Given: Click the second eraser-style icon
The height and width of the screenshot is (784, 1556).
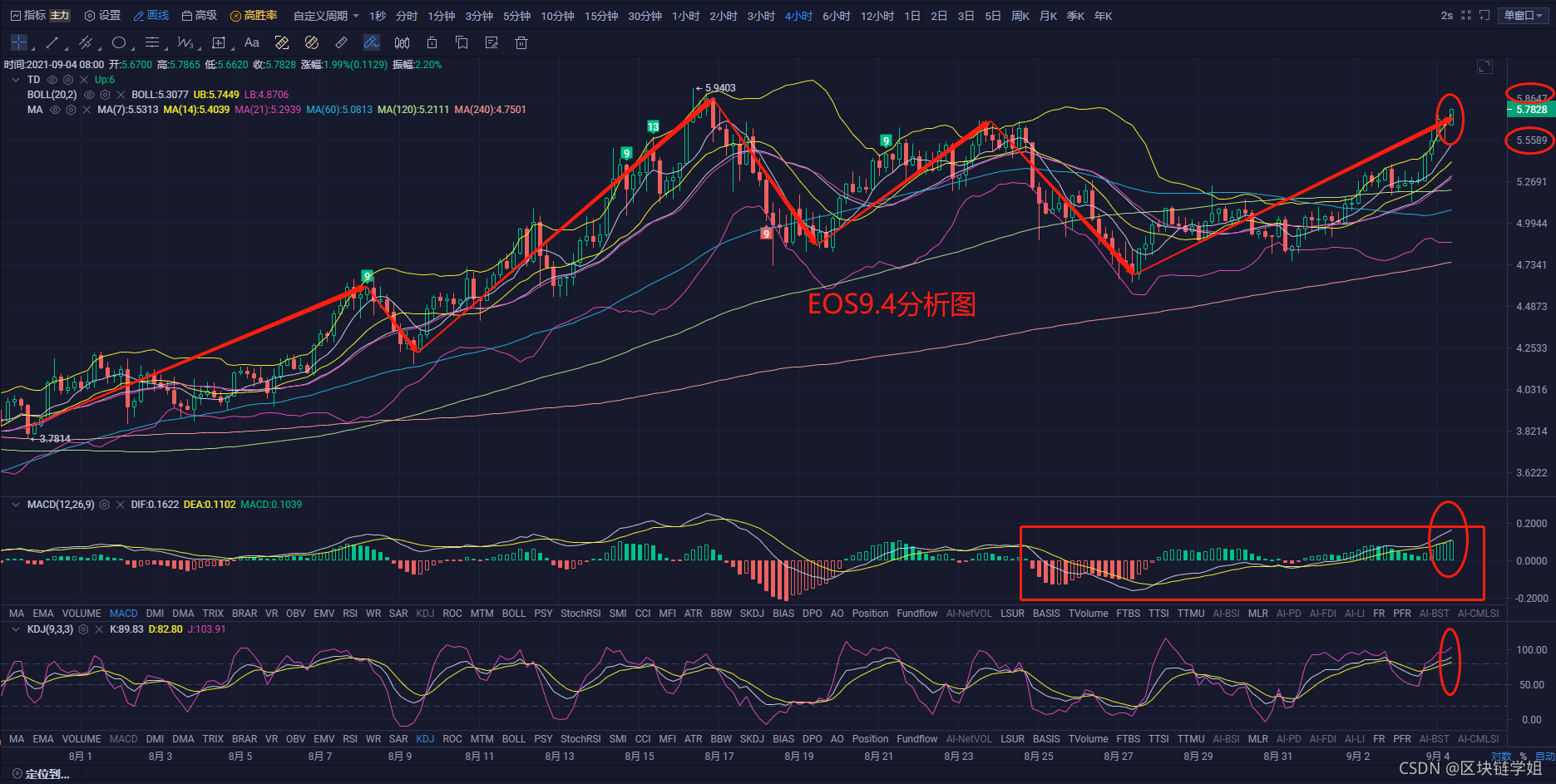Looking at the screenshot, I should tap(312, 42).
